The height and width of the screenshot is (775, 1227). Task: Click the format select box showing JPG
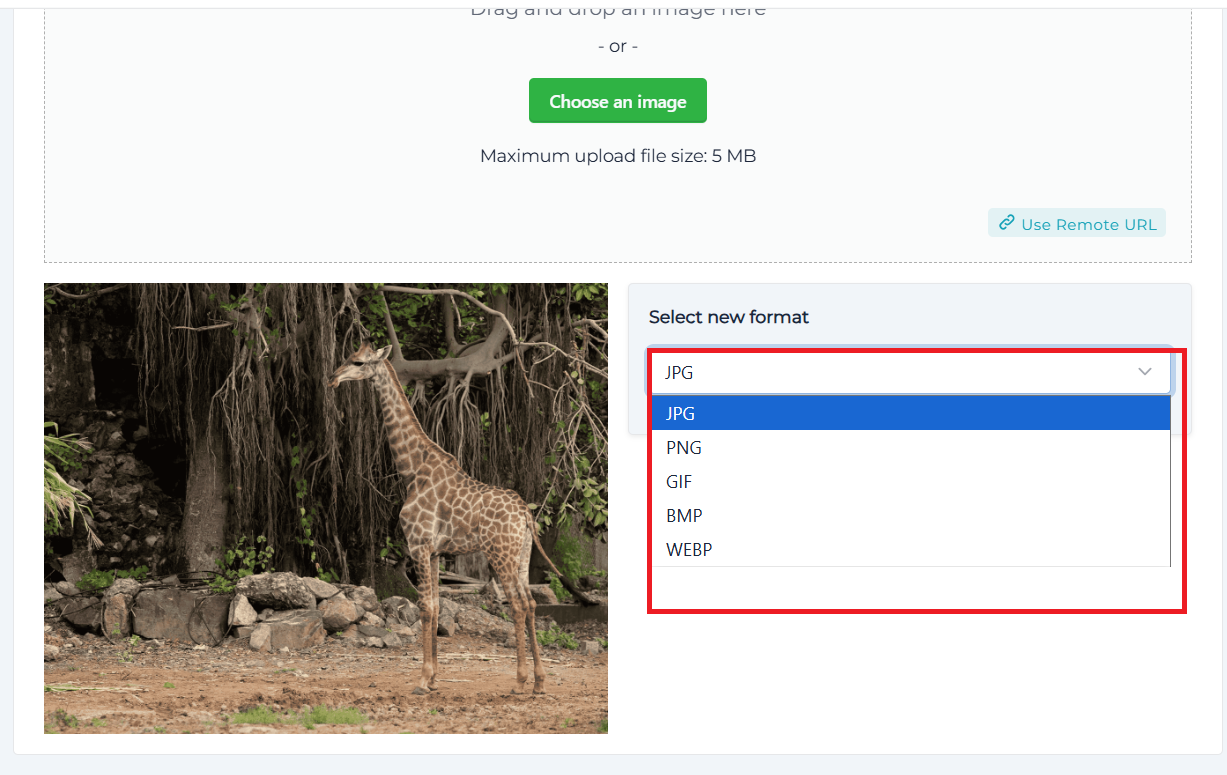pos(910,371)
